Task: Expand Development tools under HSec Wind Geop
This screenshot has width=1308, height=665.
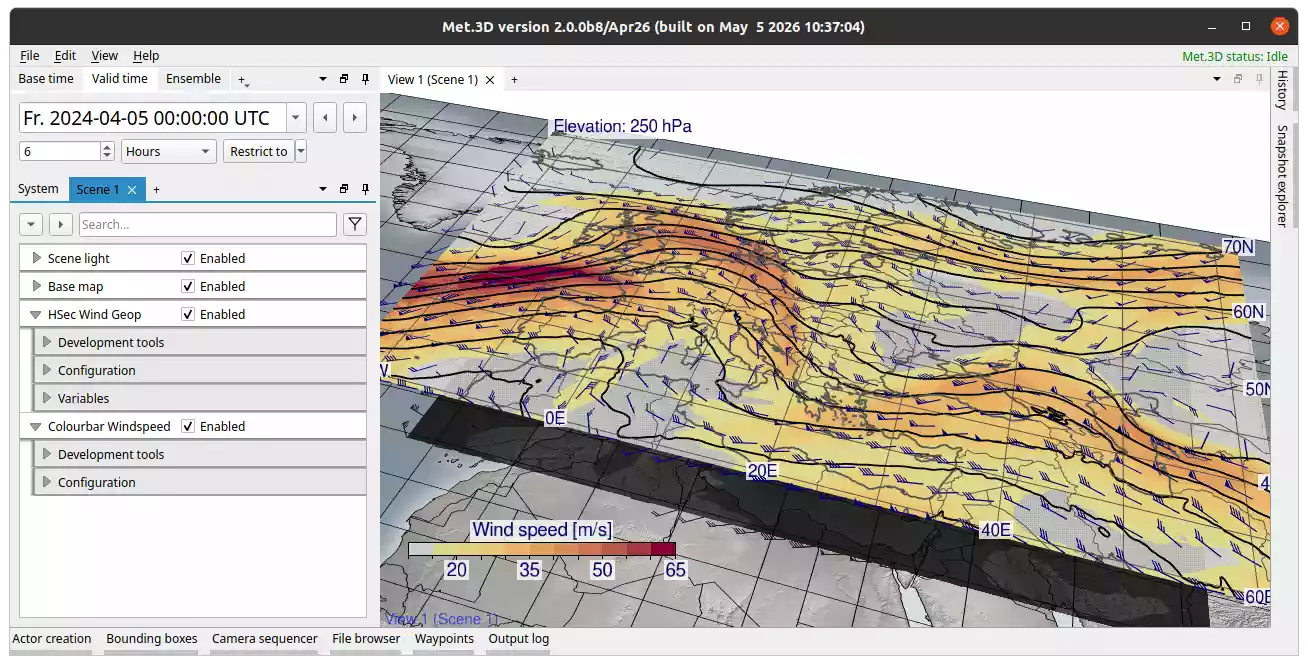Action: coord(46,342)
